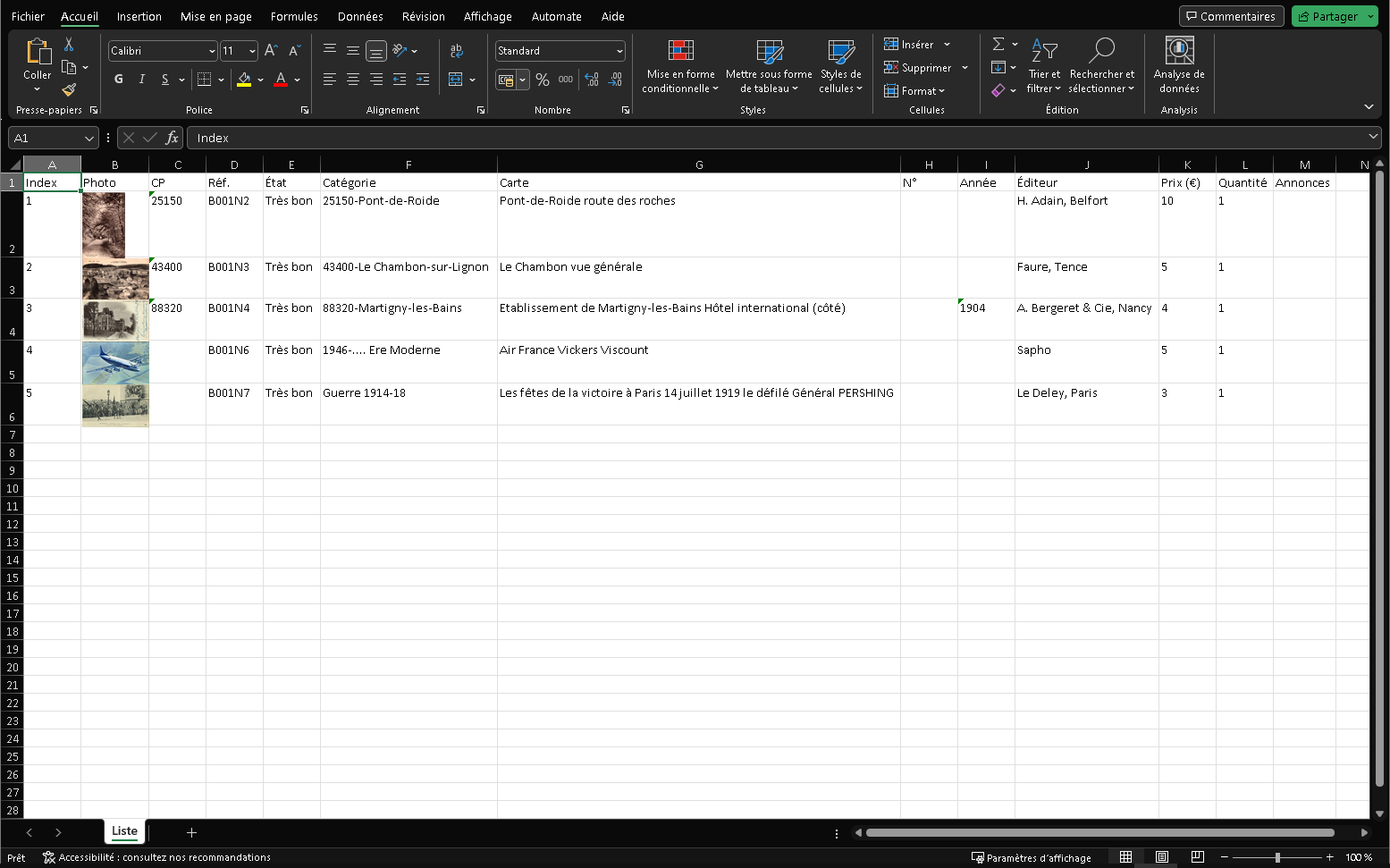Screen dimensions: 1390x868
Task: Switch to page layout view
Action: pyautogui.click(x=1161, y=857)
